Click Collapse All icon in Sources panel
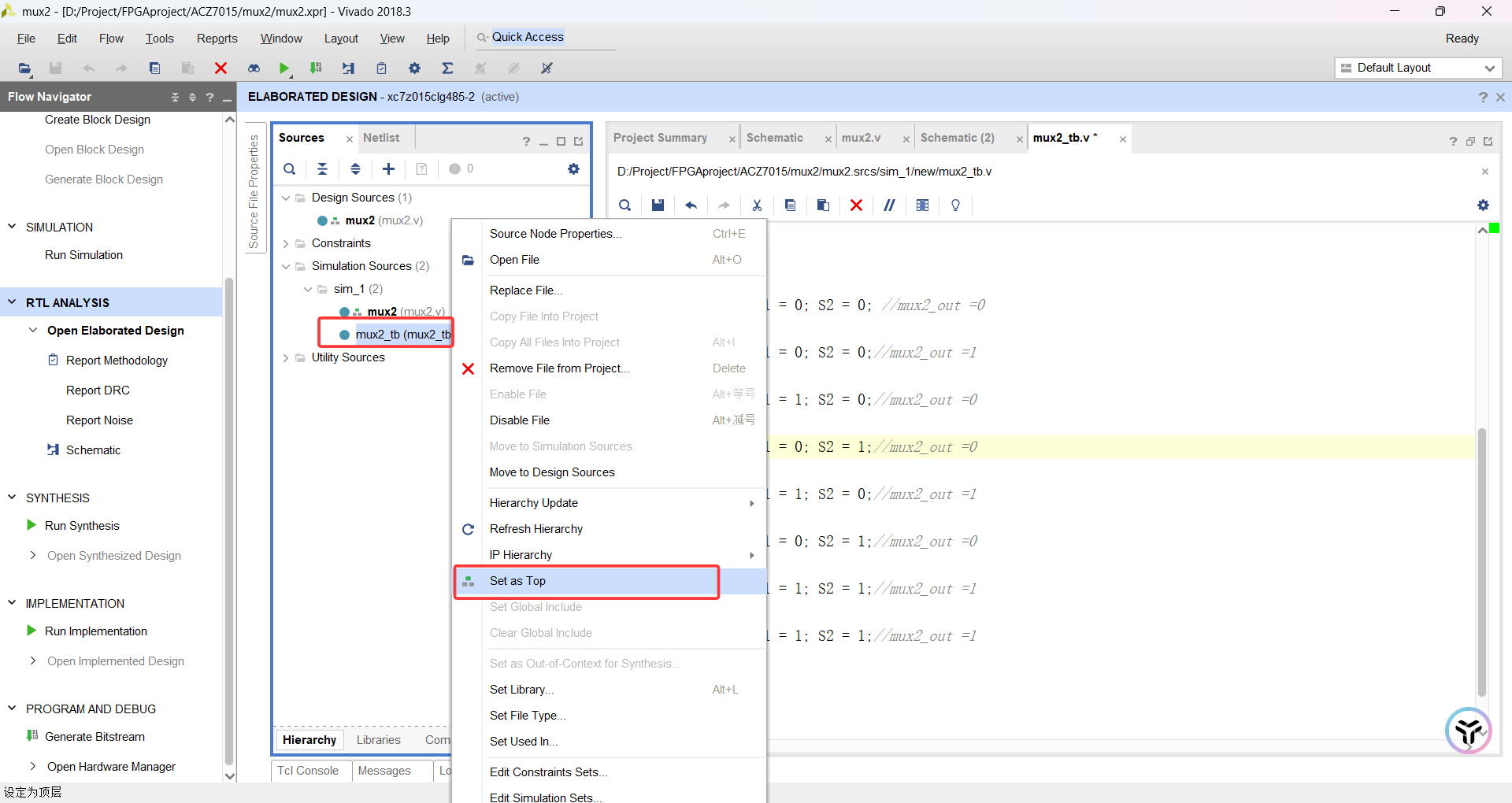The image size is (1512, 803). [322, 168]
